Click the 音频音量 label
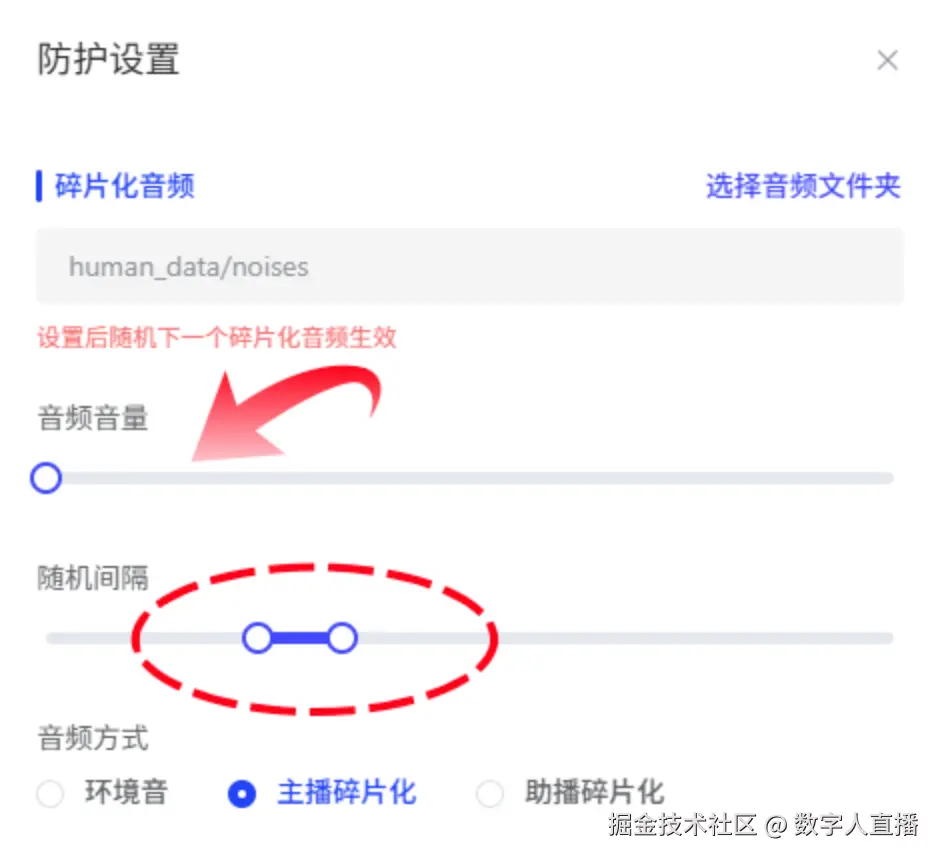Image resolution: width=942 pixels, height=862 pixels. [93, 418]
